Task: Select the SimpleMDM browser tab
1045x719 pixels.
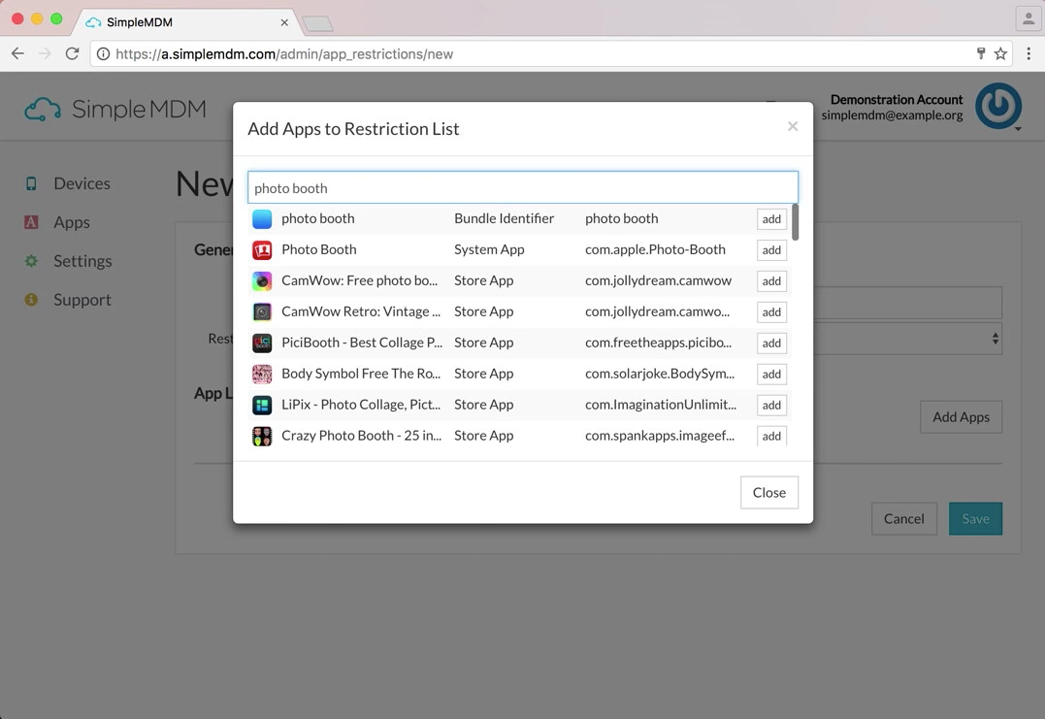Action: (x=187, y=22)
